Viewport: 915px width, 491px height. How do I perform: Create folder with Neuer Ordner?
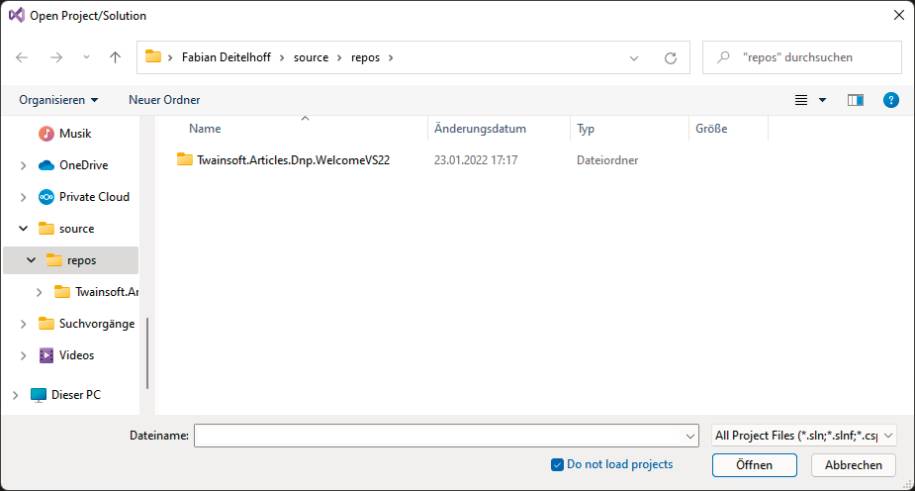[164, 100]
